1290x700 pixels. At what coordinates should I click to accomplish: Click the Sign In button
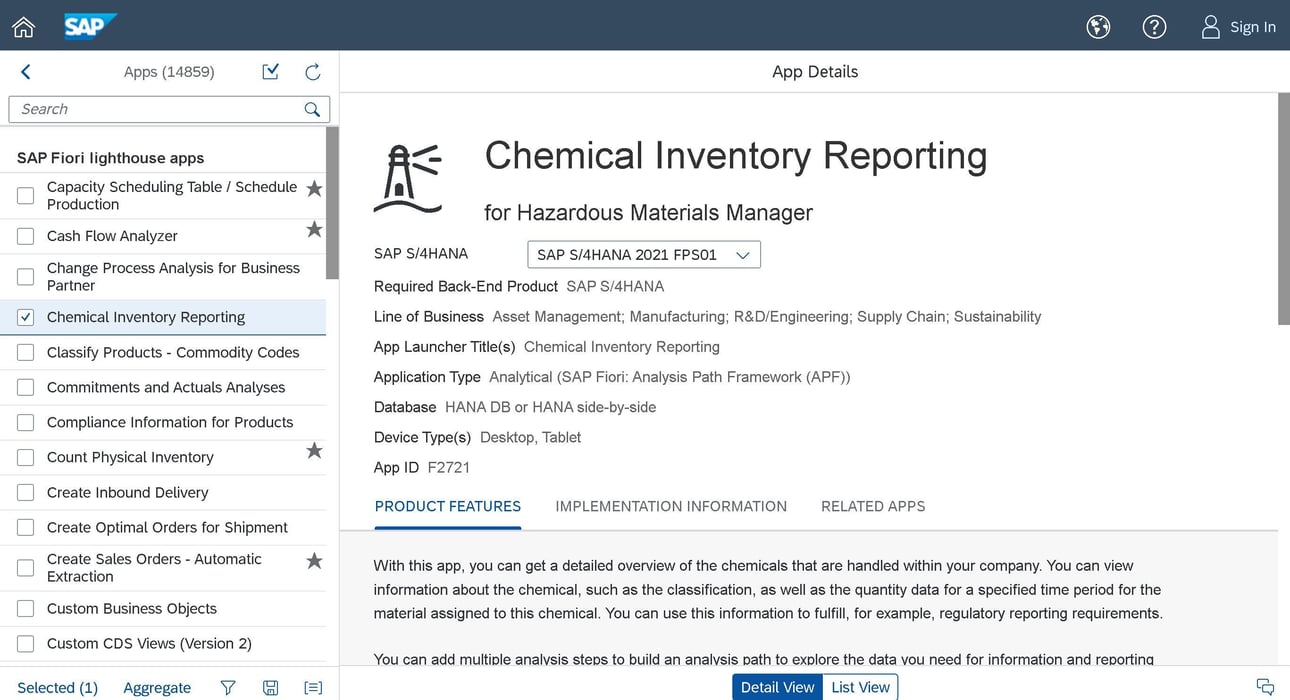[1238, 27]
